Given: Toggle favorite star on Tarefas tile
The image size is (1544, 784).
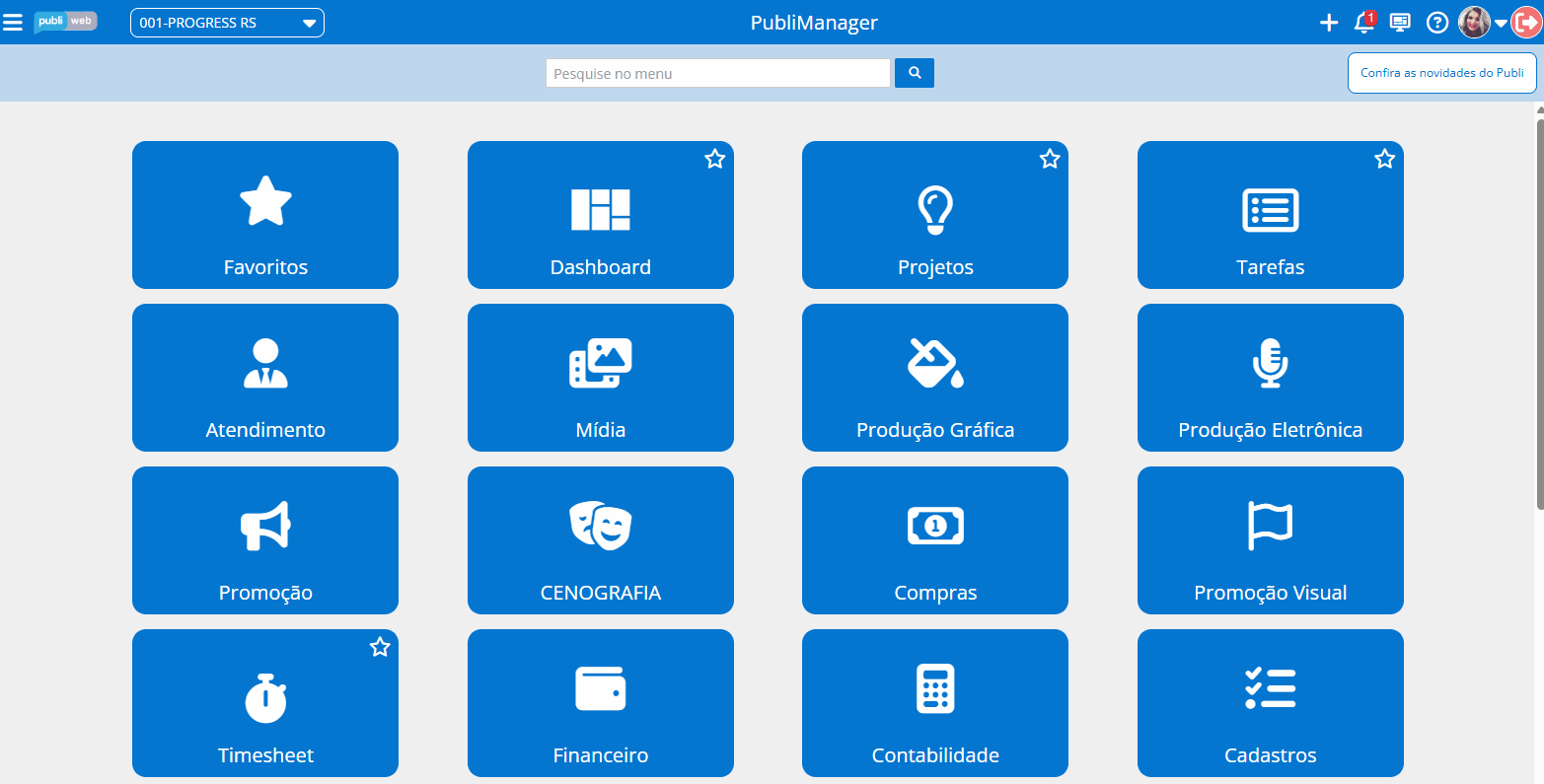Looking at the screenshot, I should click(x=1385, y=159).
